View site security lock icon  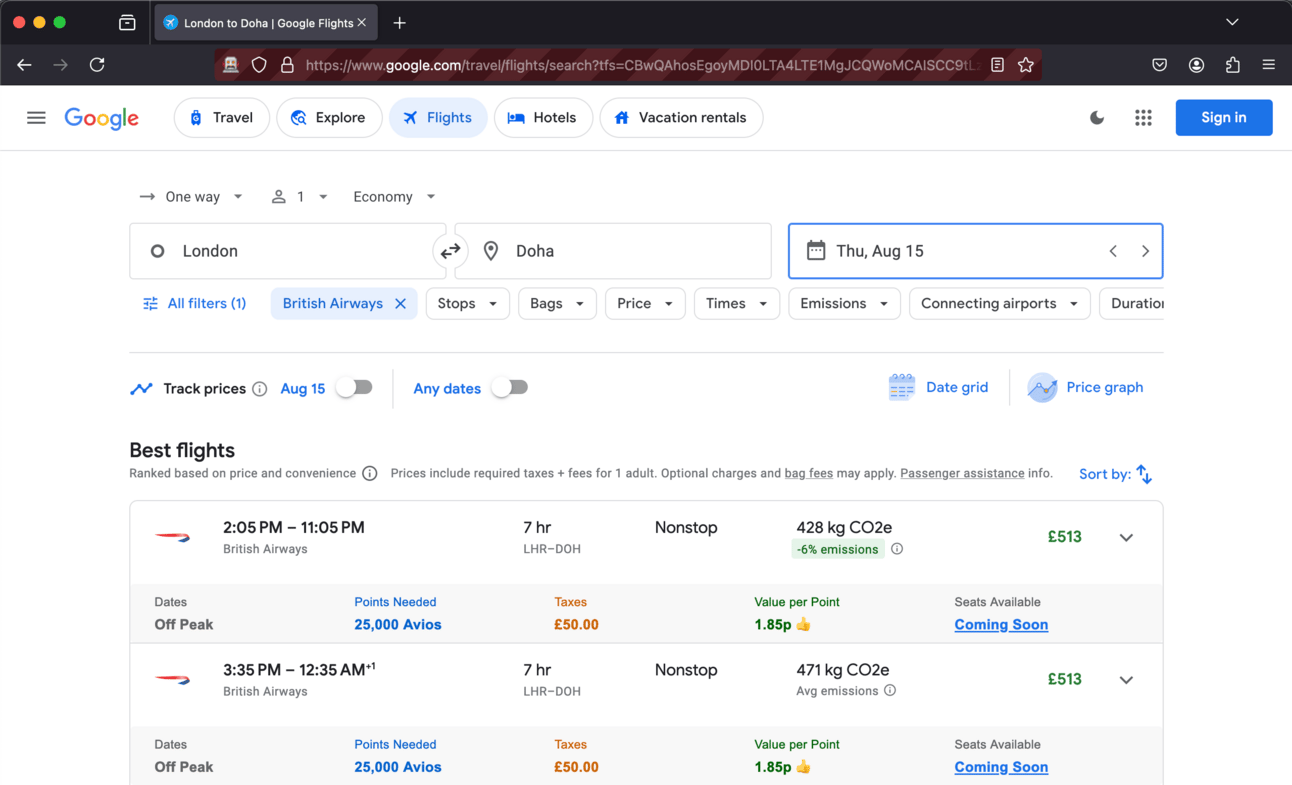click(x=287, y=65)
